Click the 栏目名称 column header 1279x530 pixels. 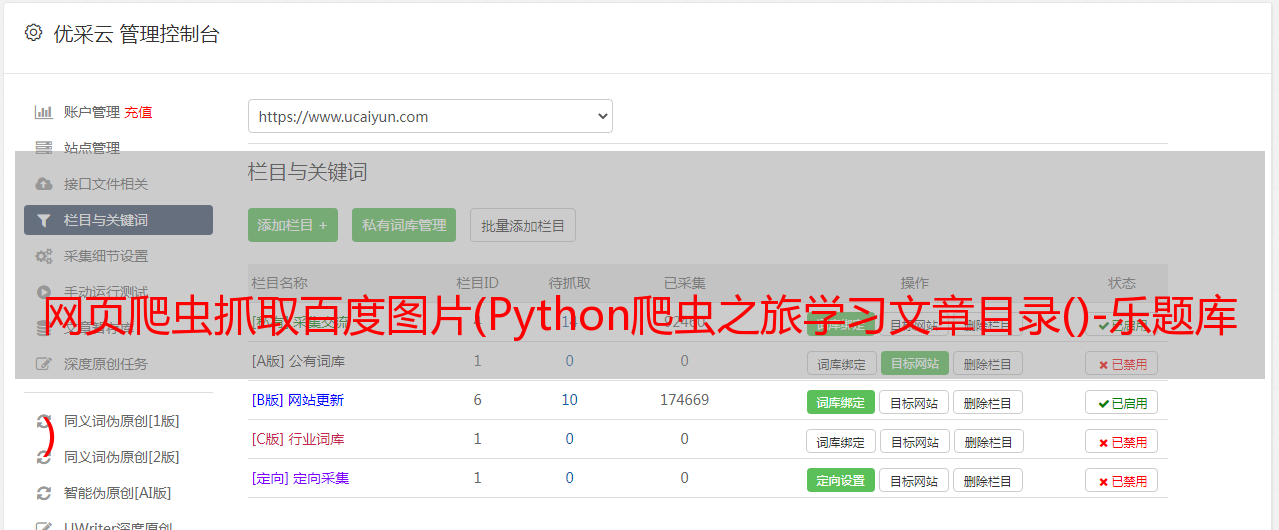click(x=279, y=283)
